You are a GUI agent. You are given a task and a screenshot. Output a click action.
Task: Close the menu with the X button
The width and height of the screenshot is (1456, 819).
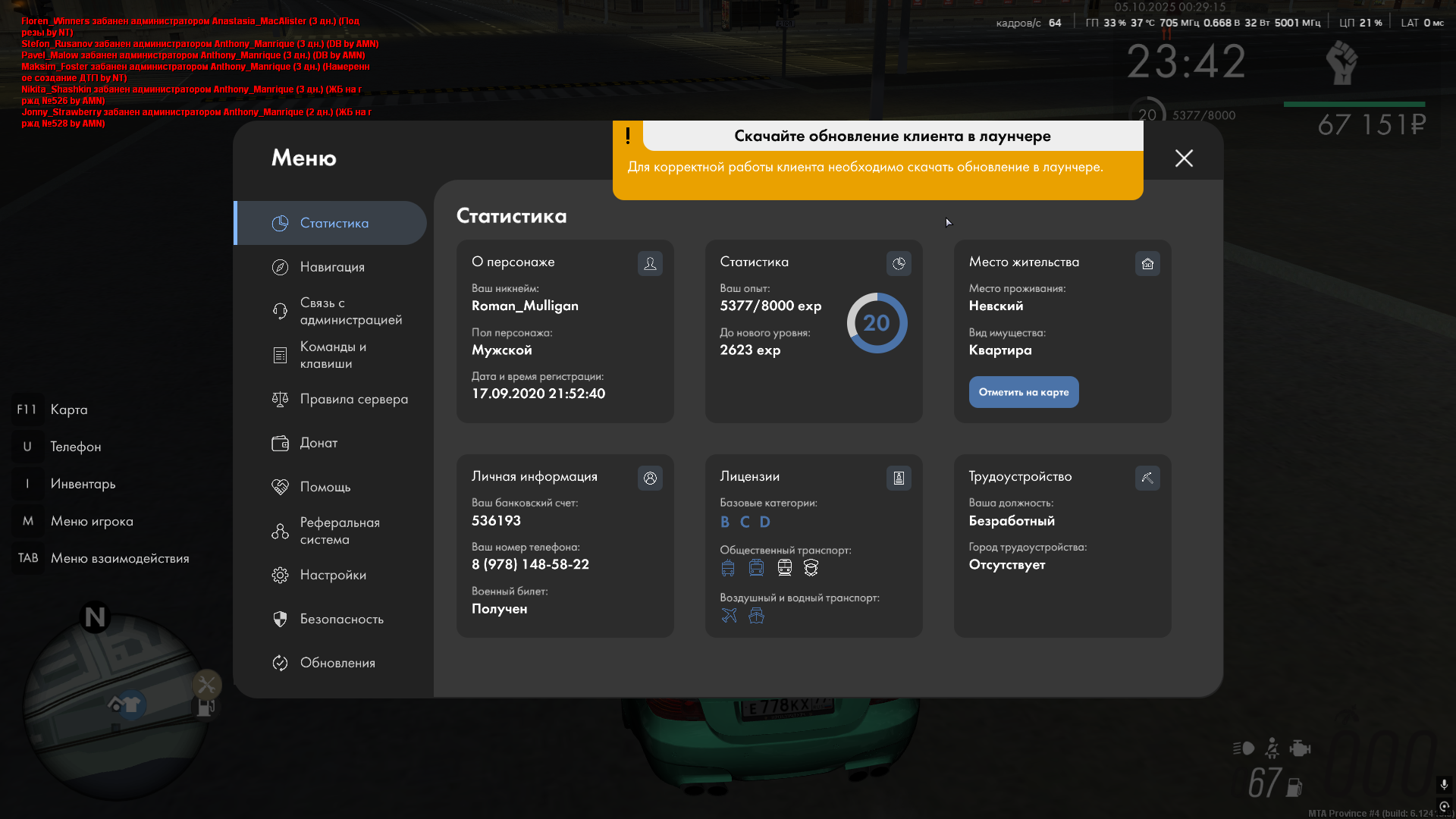(1184, 158)
